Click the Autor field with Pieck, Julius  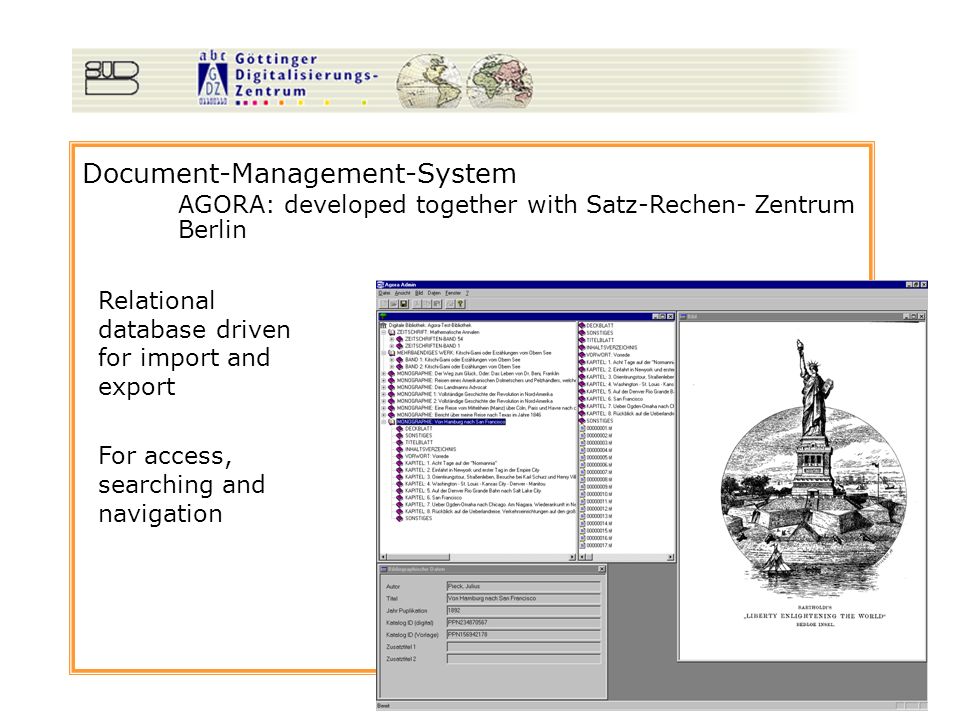coord(523,586)
